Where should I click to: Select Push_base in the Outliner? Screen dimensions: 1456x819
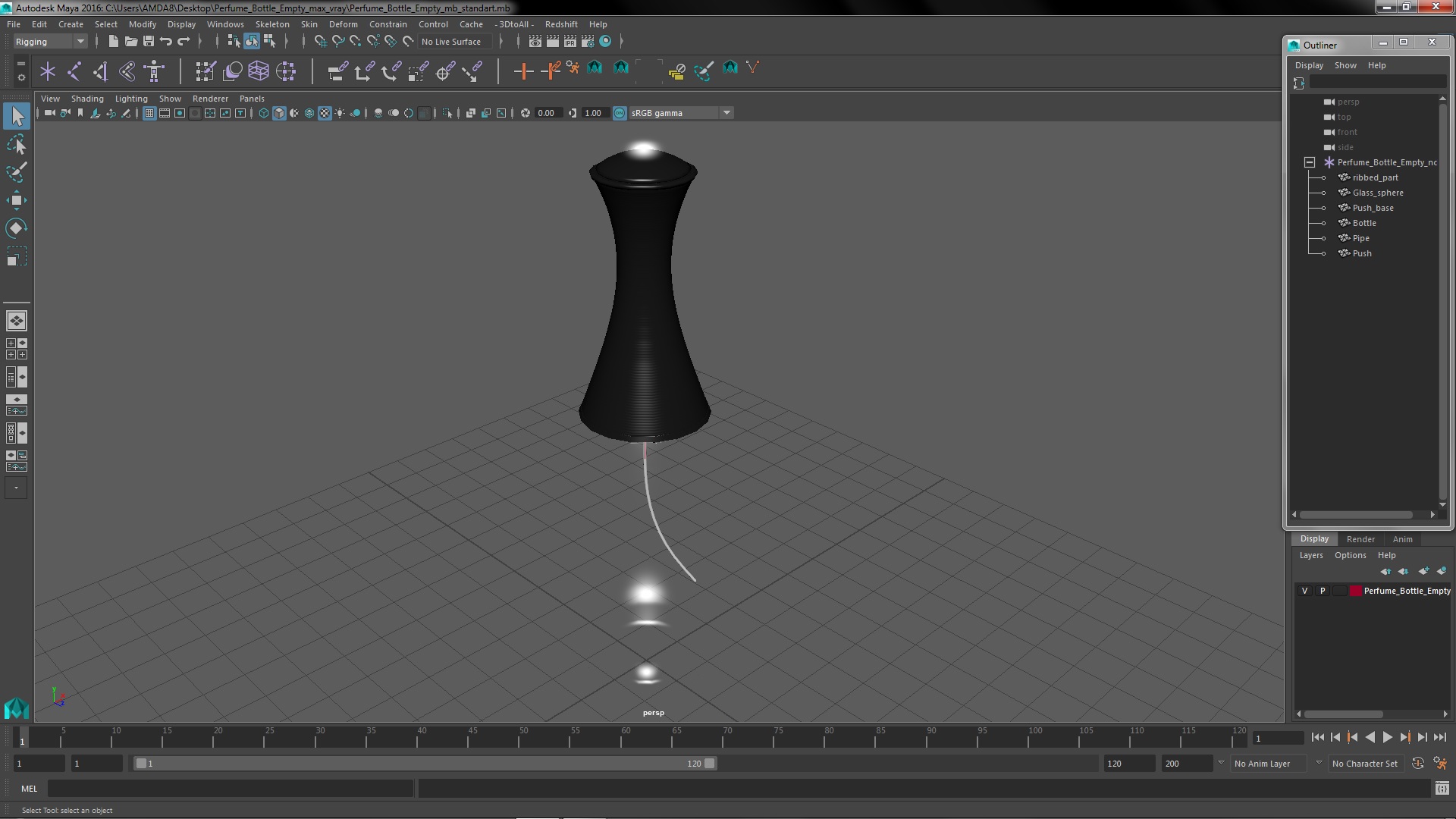[x=1373, y=208]
